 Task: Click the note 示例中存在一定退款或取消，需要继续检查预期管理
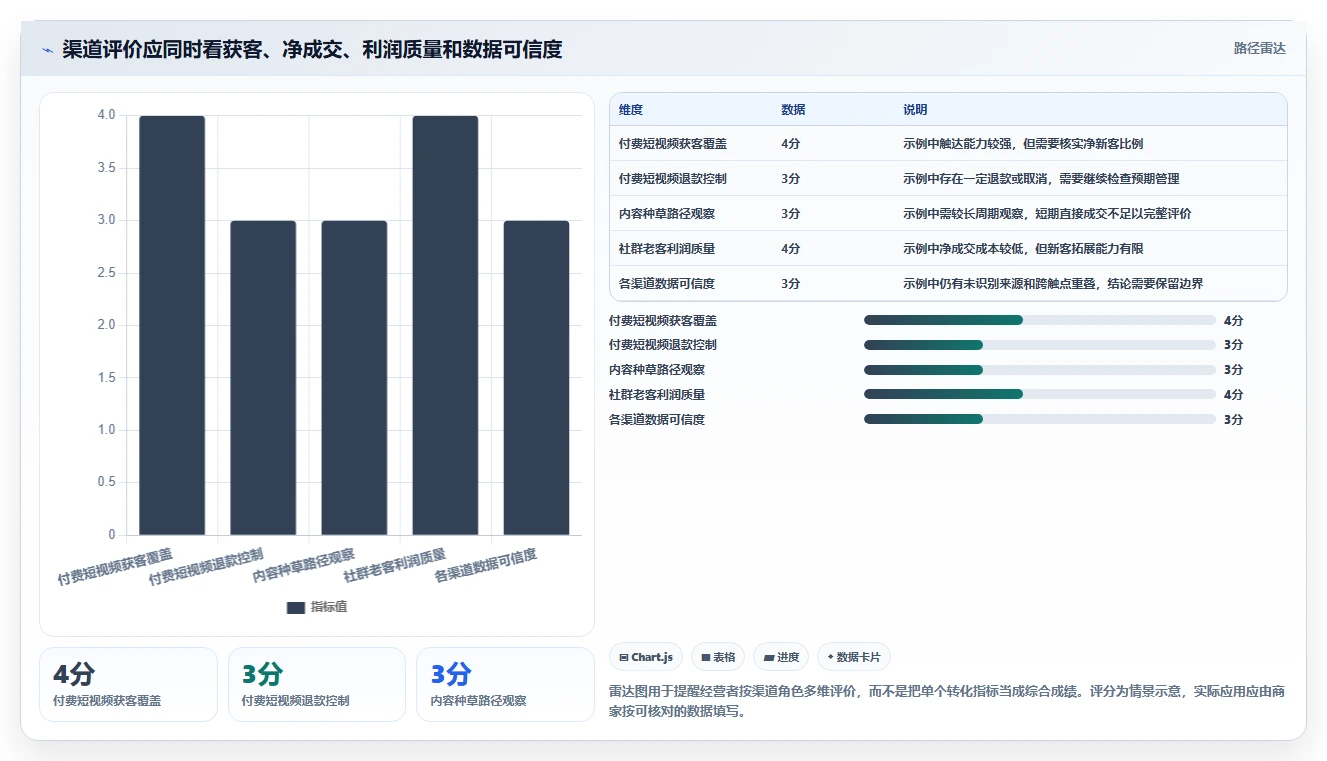click(1041, 179)
